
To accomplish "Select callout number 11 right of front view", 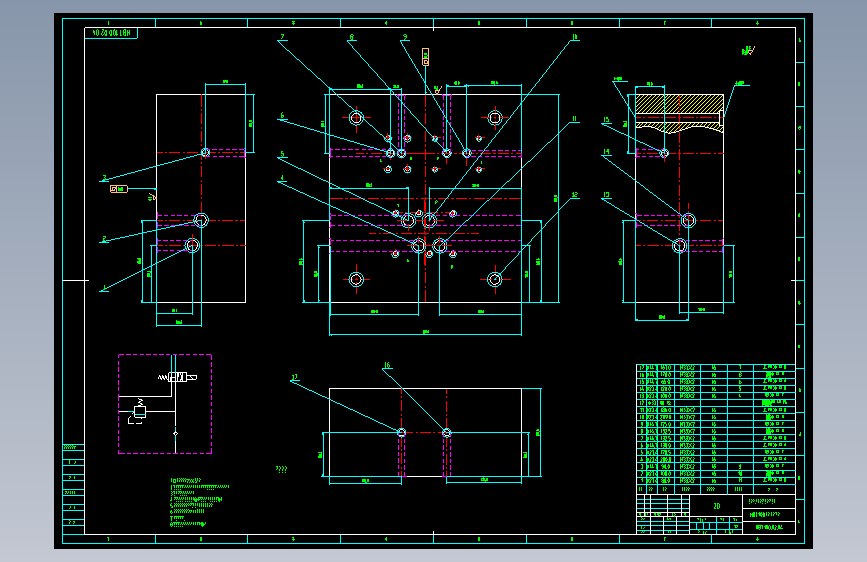I will (574, 118).
